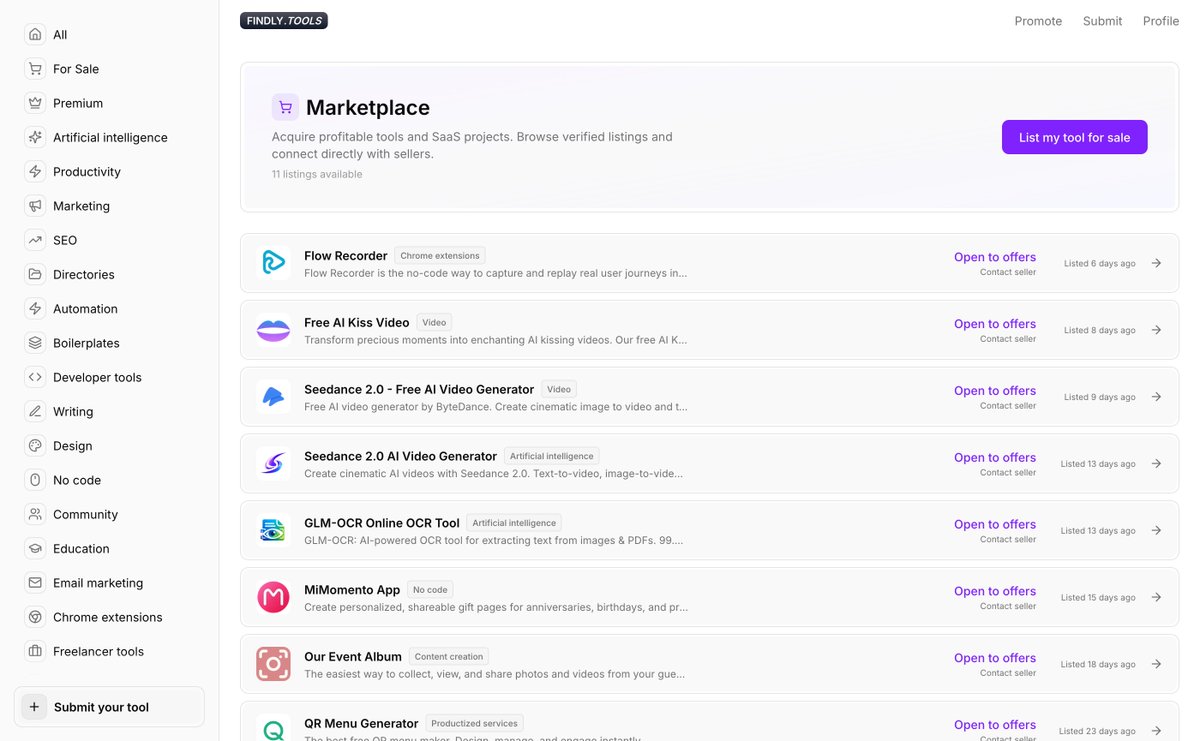The image size is (1200, 741).
Task: Click the Productized services tag on QR Menu Generator
Action: [x=474, y=723]
